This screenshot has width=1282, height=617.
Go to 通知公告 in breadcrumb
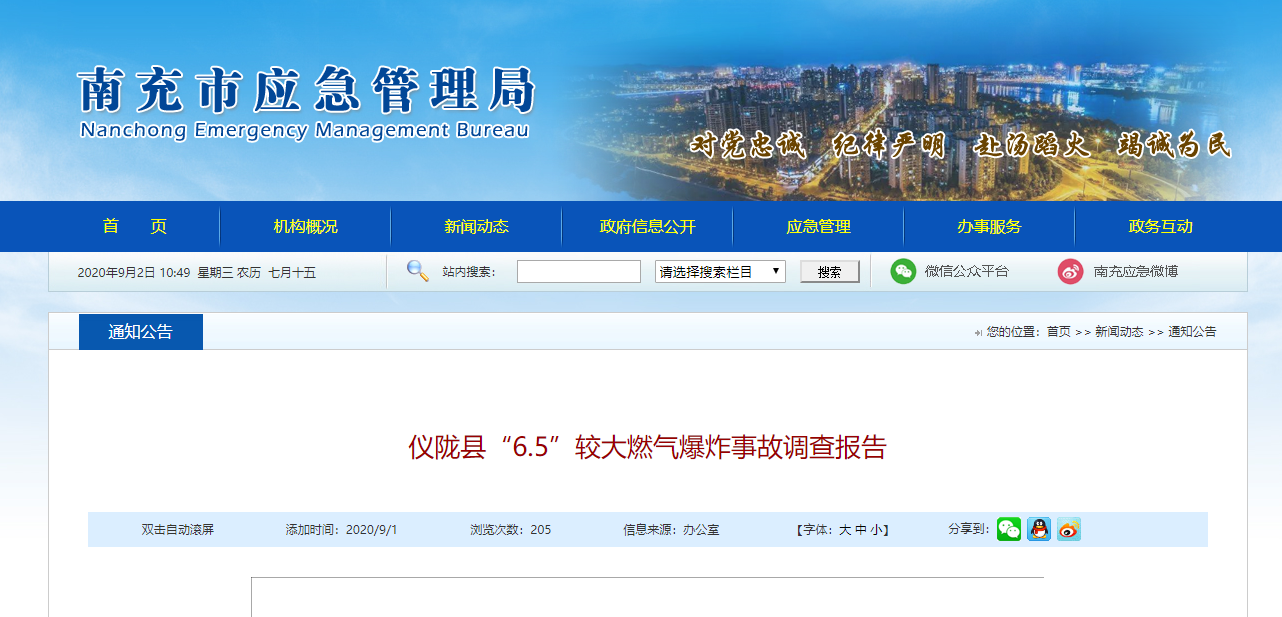click(1192, 332)
